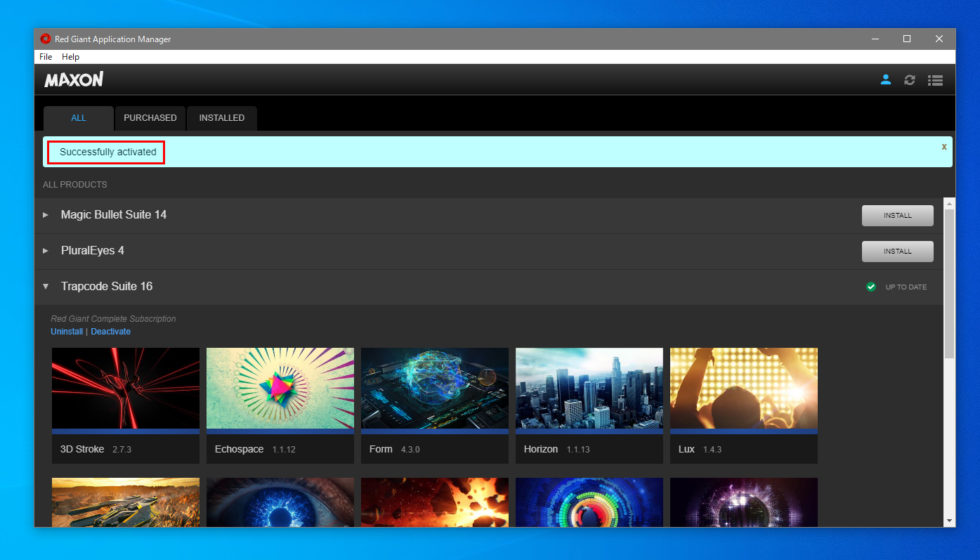The width and height of the screenshot is (980, 560).
Task: Switch to the PURCHASED tab
Action: coord(150,118)
